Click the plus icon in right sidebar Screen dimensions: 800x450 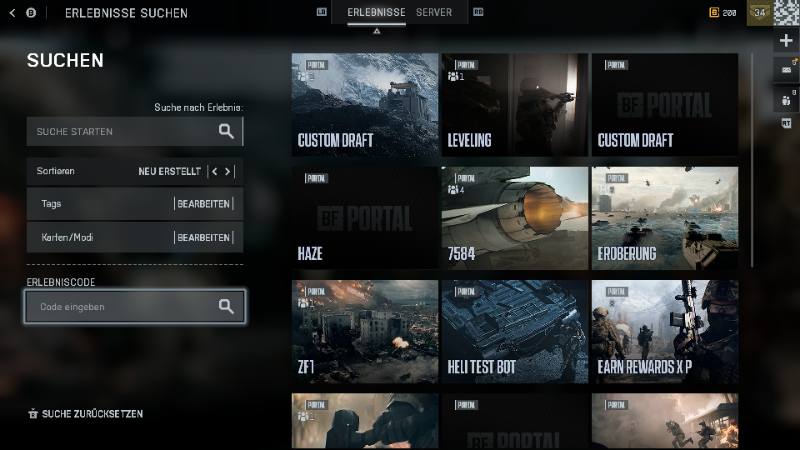786,40
